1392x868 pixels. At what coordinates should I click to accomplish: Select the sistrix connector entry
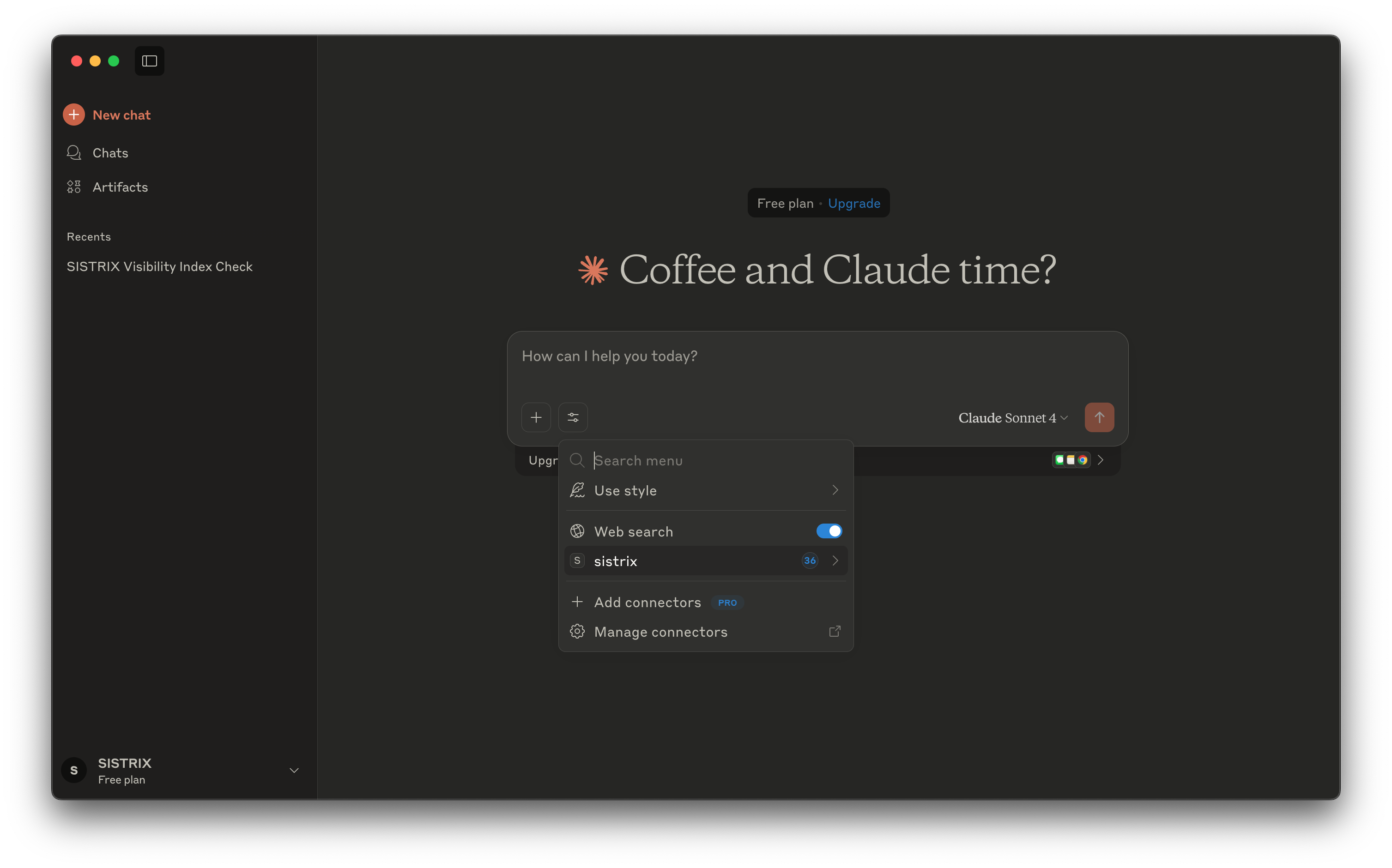705,561
